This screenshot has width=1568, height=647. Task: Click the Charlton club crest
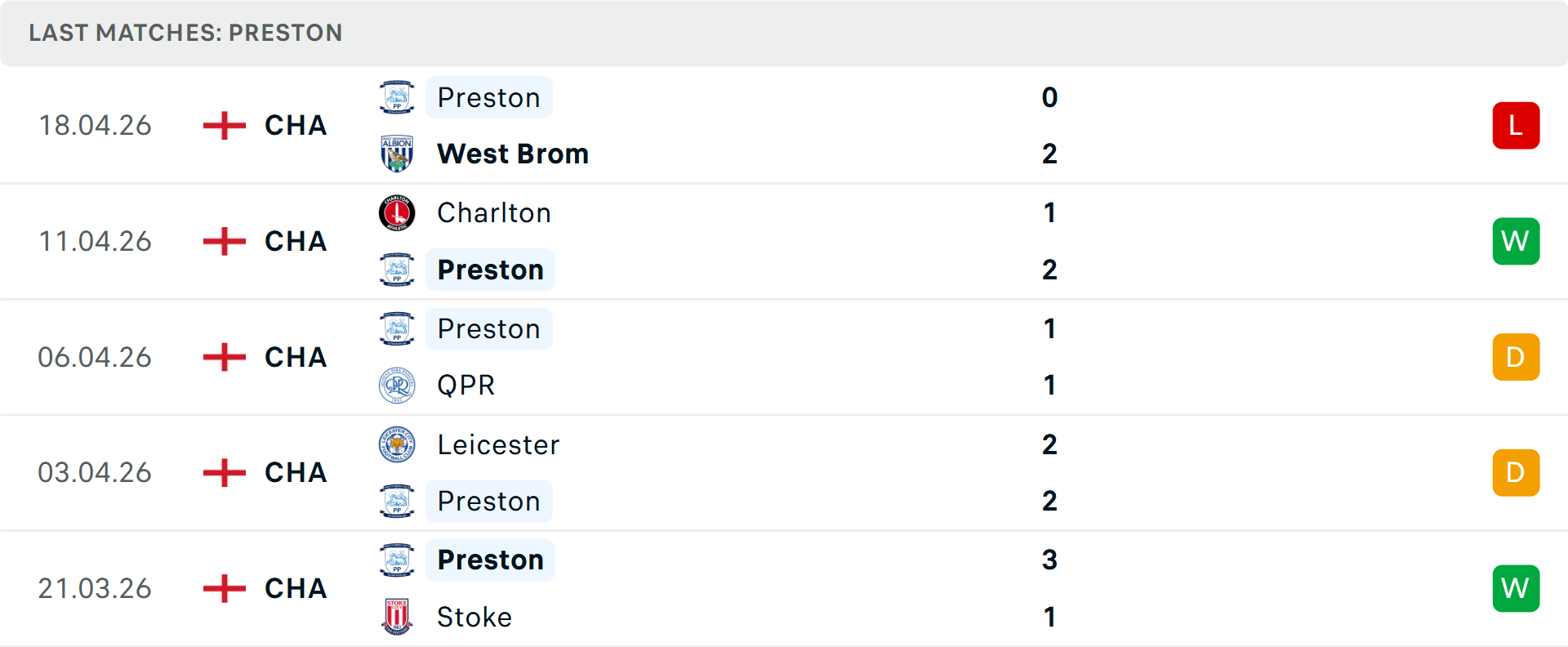pyautogui.click(x=397, y=213)
